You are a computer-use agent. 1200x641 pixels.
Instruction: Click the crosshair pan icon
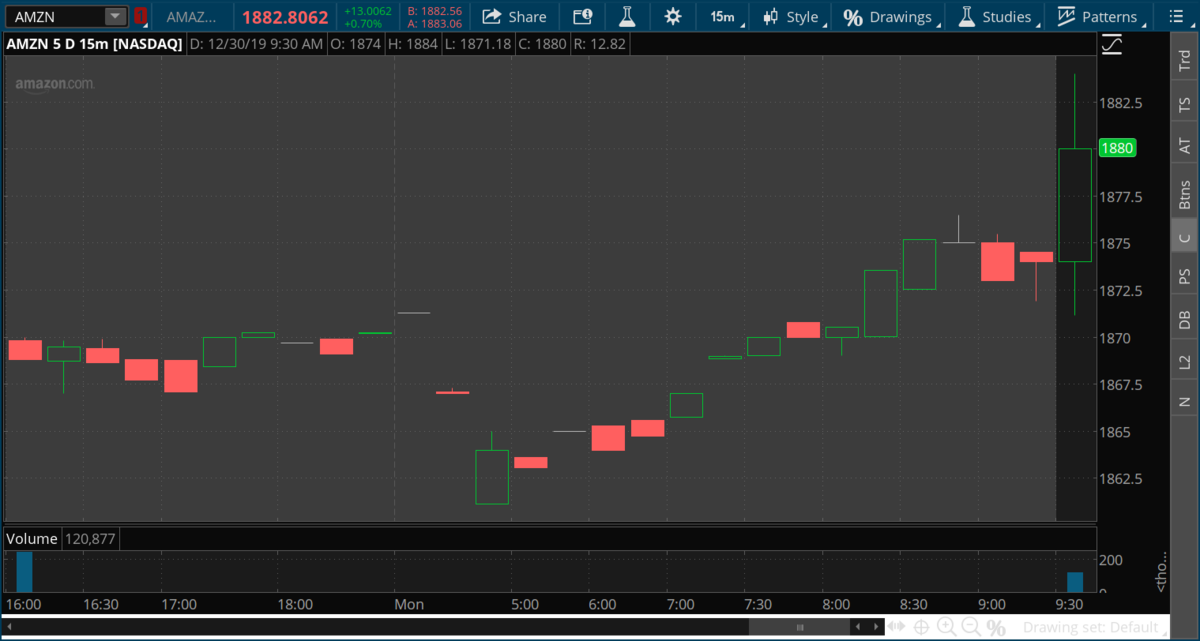click(921, 627)
